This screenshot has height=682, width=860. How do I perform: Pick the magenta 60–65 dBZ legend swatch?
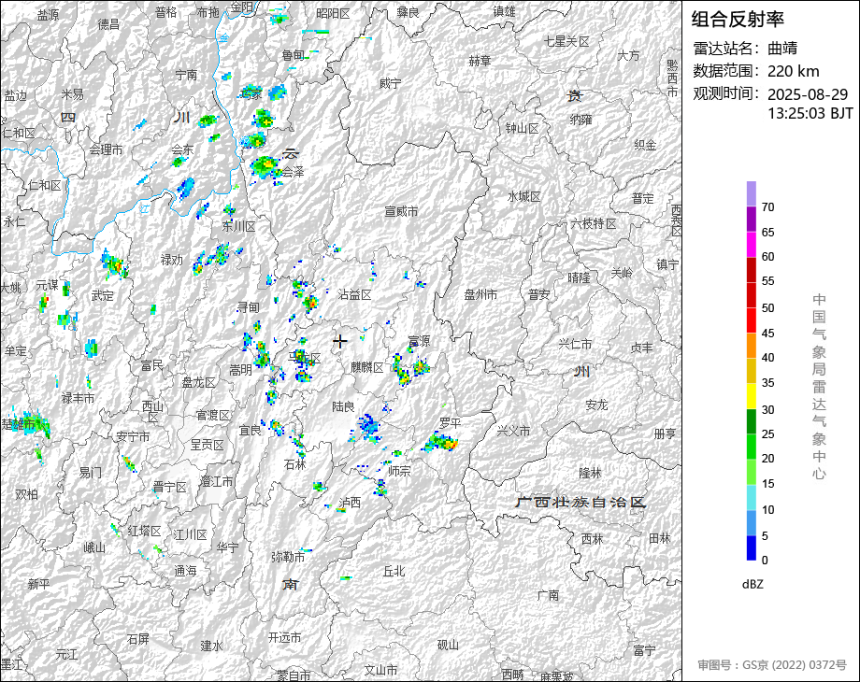(x=751, y=244)
